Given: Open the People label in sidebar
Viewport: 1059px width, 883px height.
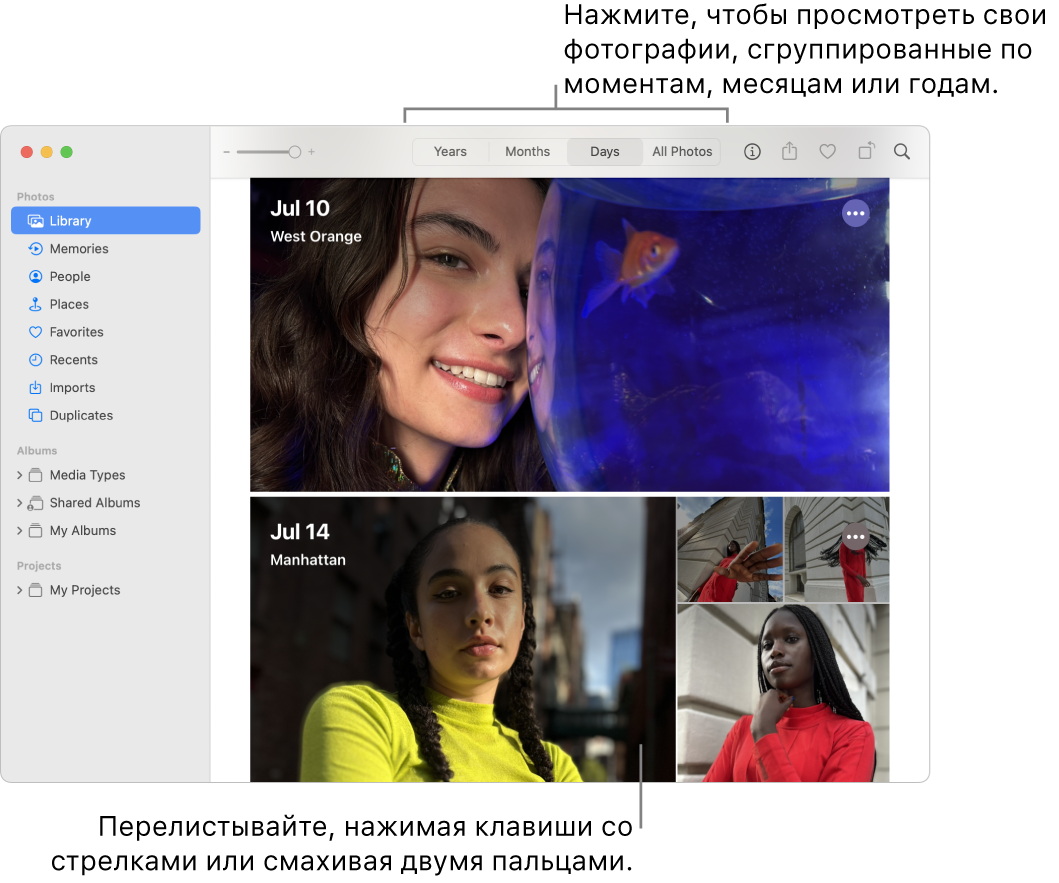Looking at the screenshot, I should (70, 276).
